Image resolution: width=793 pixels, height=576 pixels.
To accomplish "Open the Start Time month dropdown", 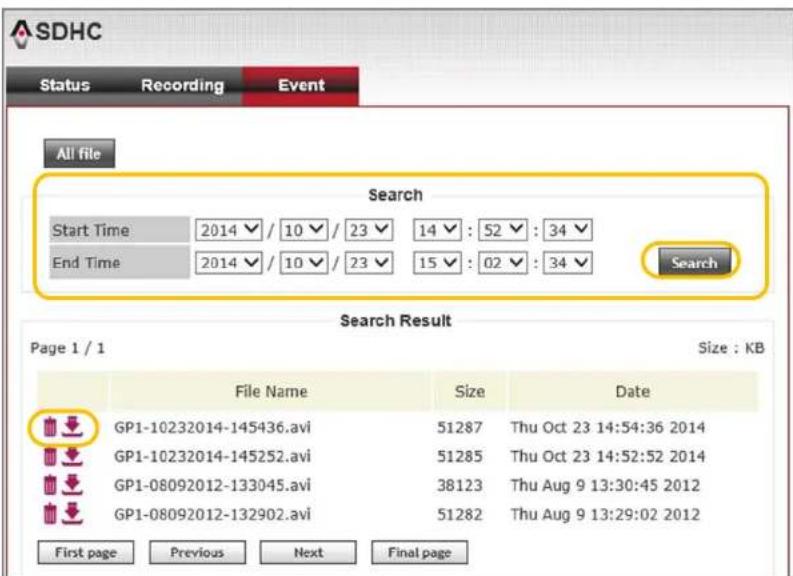I will tap(303, 231).
